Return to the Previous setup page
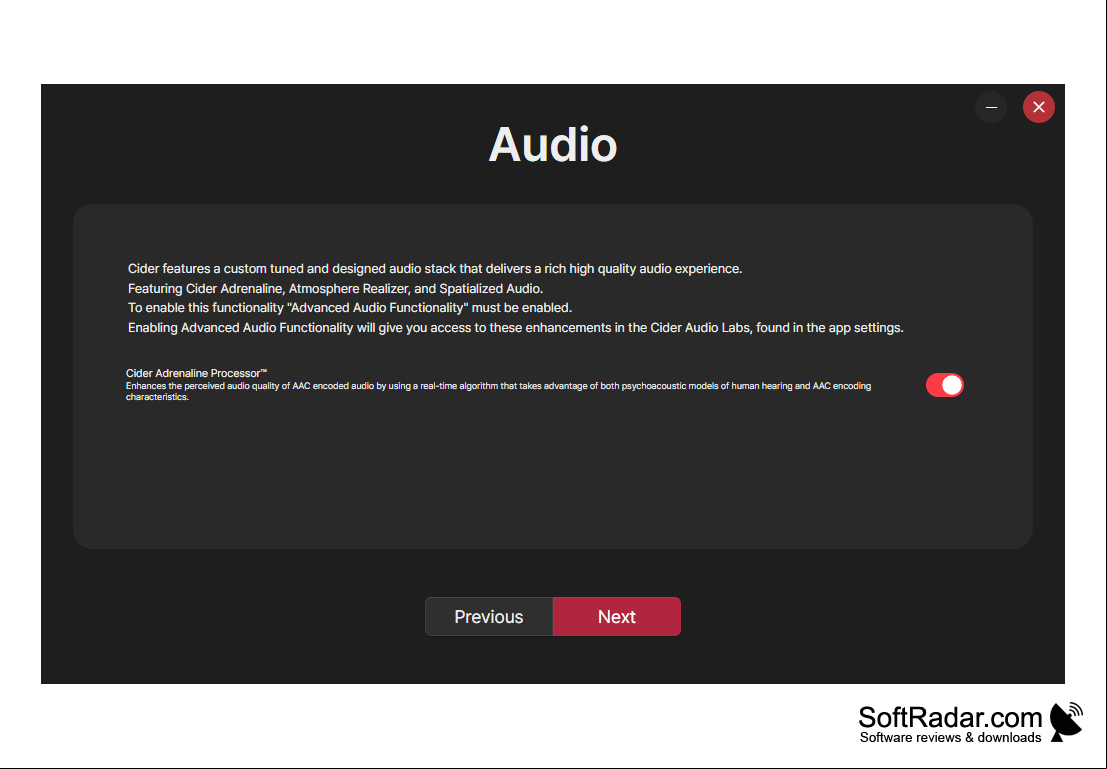Image resolution: width=1107 pixels, height=769 pixels. pos(489,616)
